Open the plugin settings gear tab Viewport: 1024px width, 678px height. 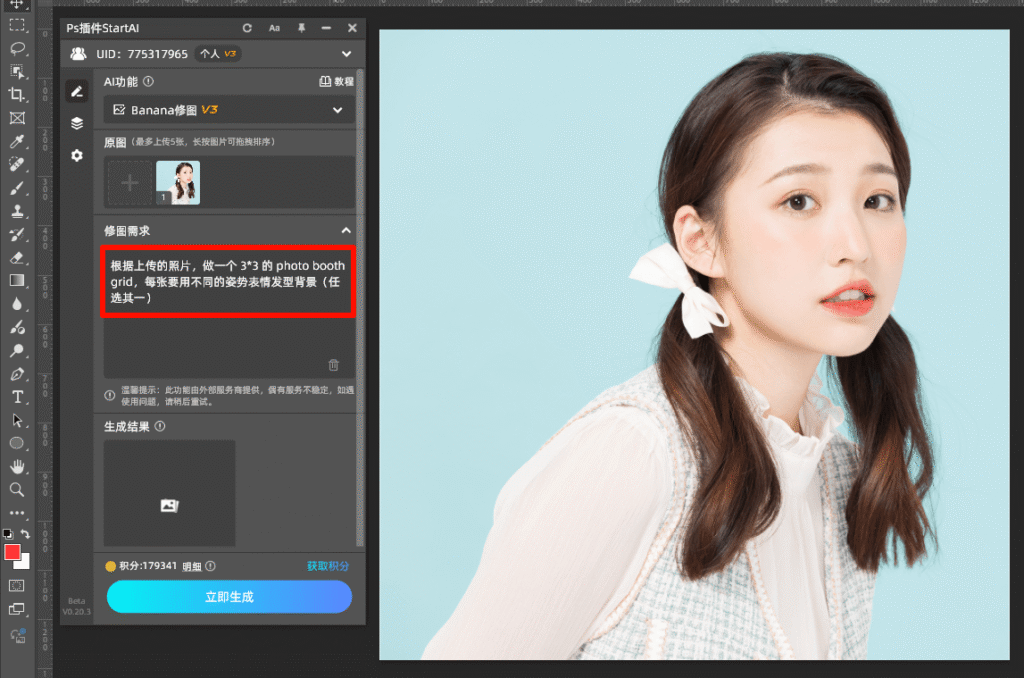pyautogui.click(x=77, y=155)
